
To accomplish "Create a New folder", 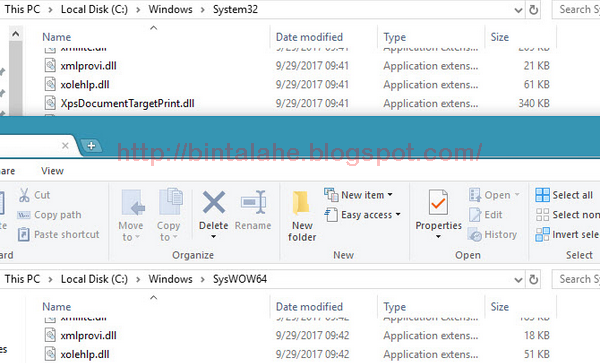I will click(302, 216).
